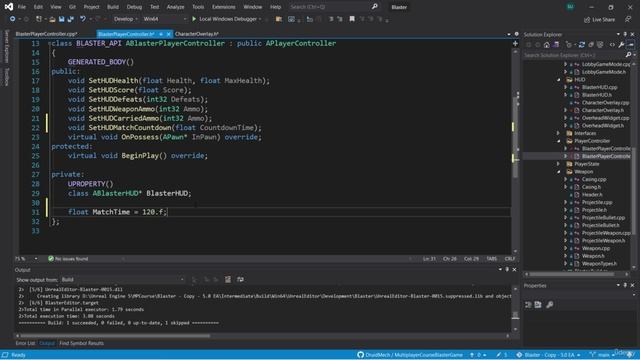Switch to the Find Symbol Results tab
640x360 pixels.
pyautogui.click(x=81, y=343)
